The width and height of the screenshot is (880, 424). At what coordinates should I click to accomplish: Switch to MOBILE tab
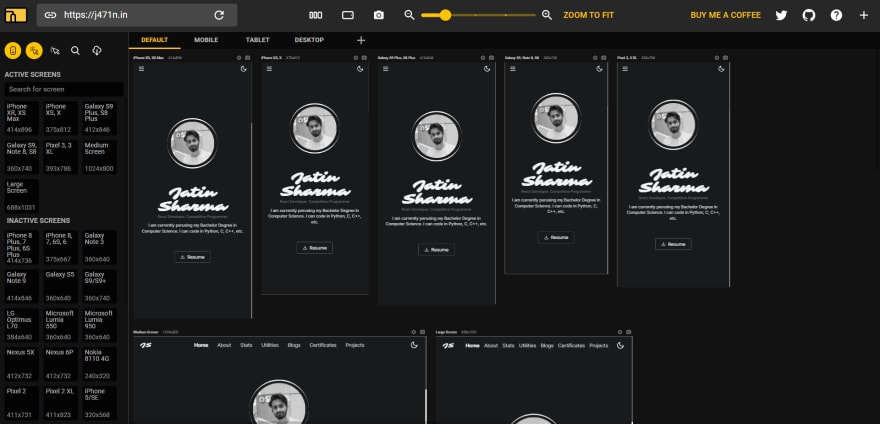[x=206, y=40]
